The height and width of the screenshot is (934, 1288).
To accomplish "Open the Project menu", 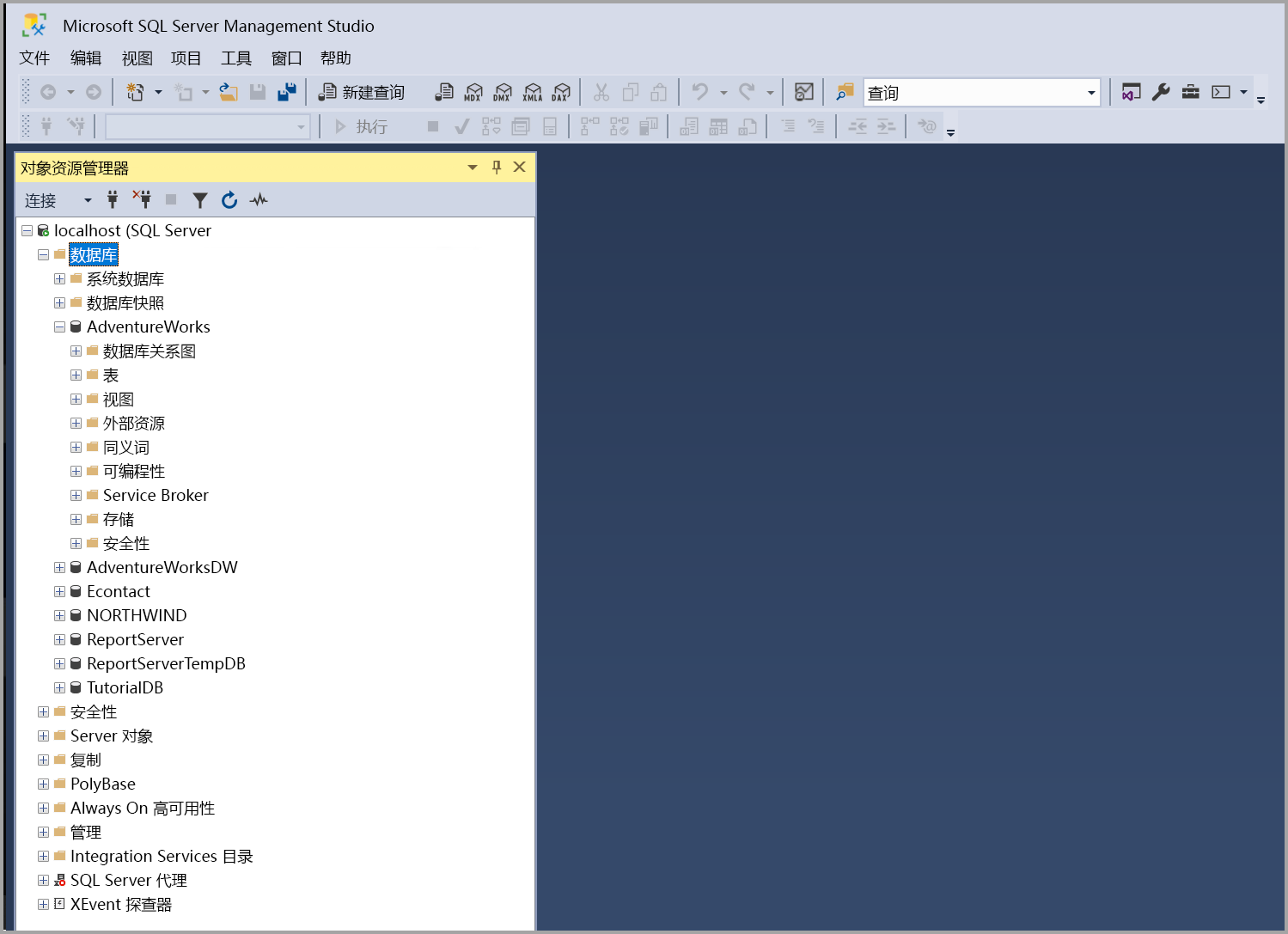I will (186, 58).
